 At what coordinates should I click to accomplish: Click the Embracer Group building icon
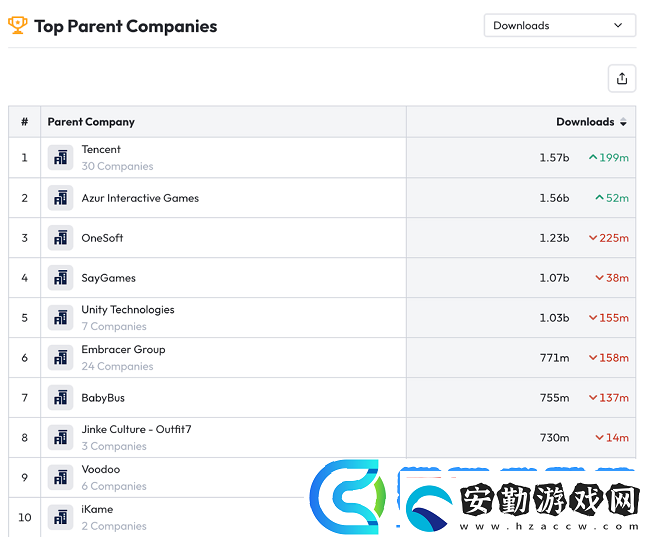(61, 357)
